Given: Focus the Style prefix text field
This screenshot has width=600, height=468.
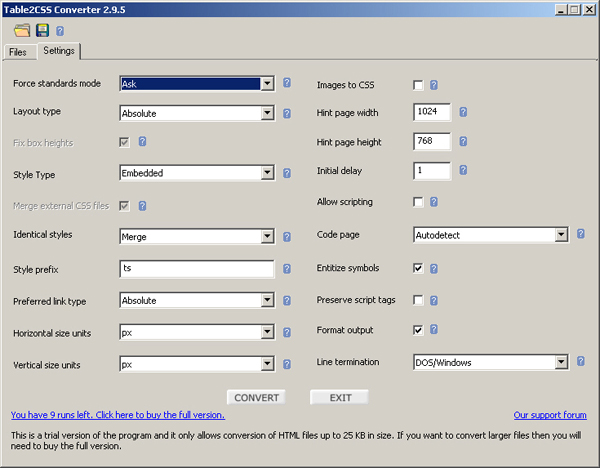Looking at the screenshot, I should click(x=197, y=269).
